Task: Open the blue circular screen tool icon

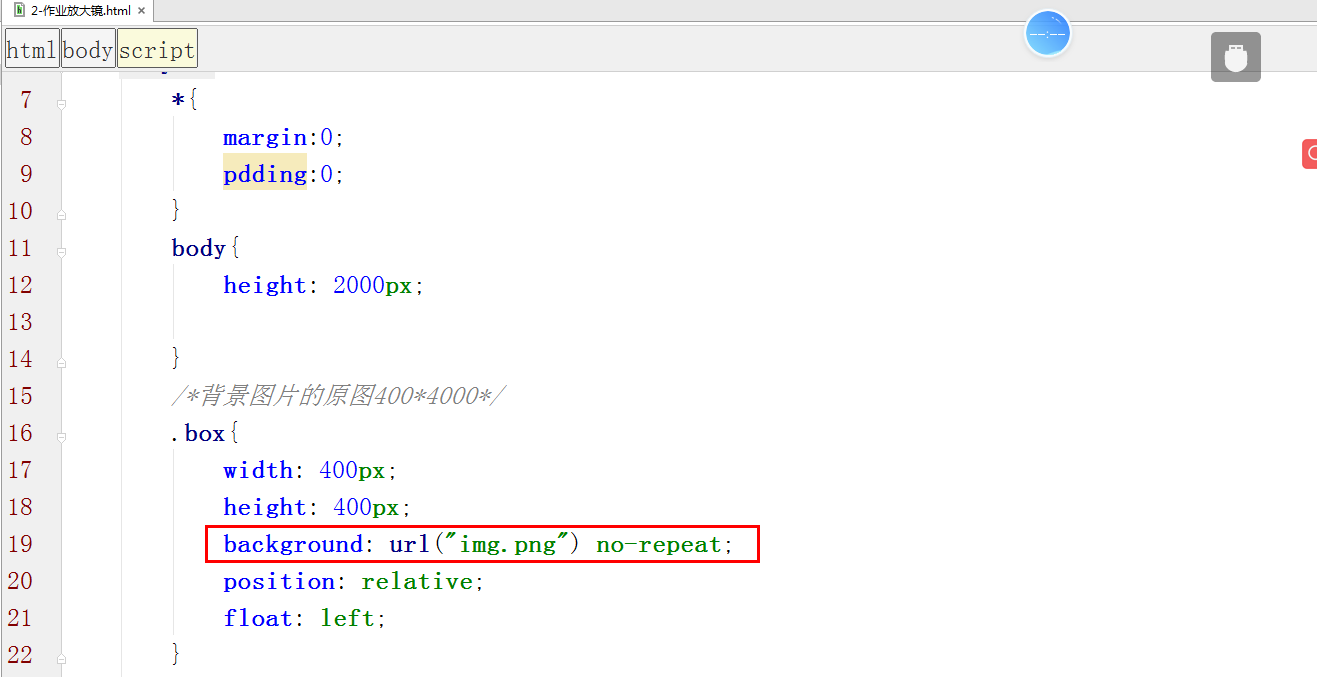Action: [1047, 33]
